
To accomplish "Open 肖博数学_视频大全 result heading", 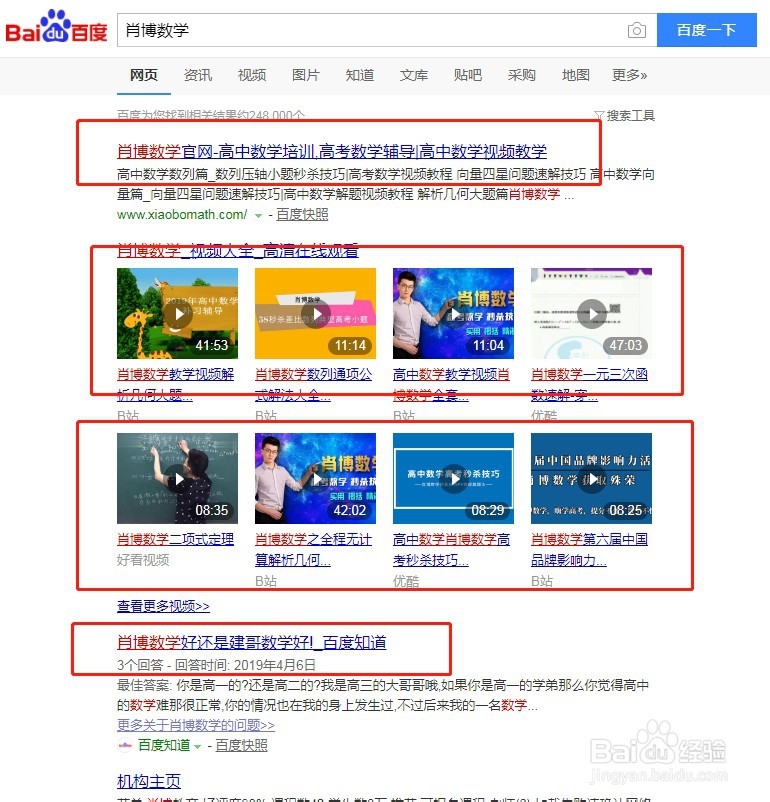I will click(237, 251).
